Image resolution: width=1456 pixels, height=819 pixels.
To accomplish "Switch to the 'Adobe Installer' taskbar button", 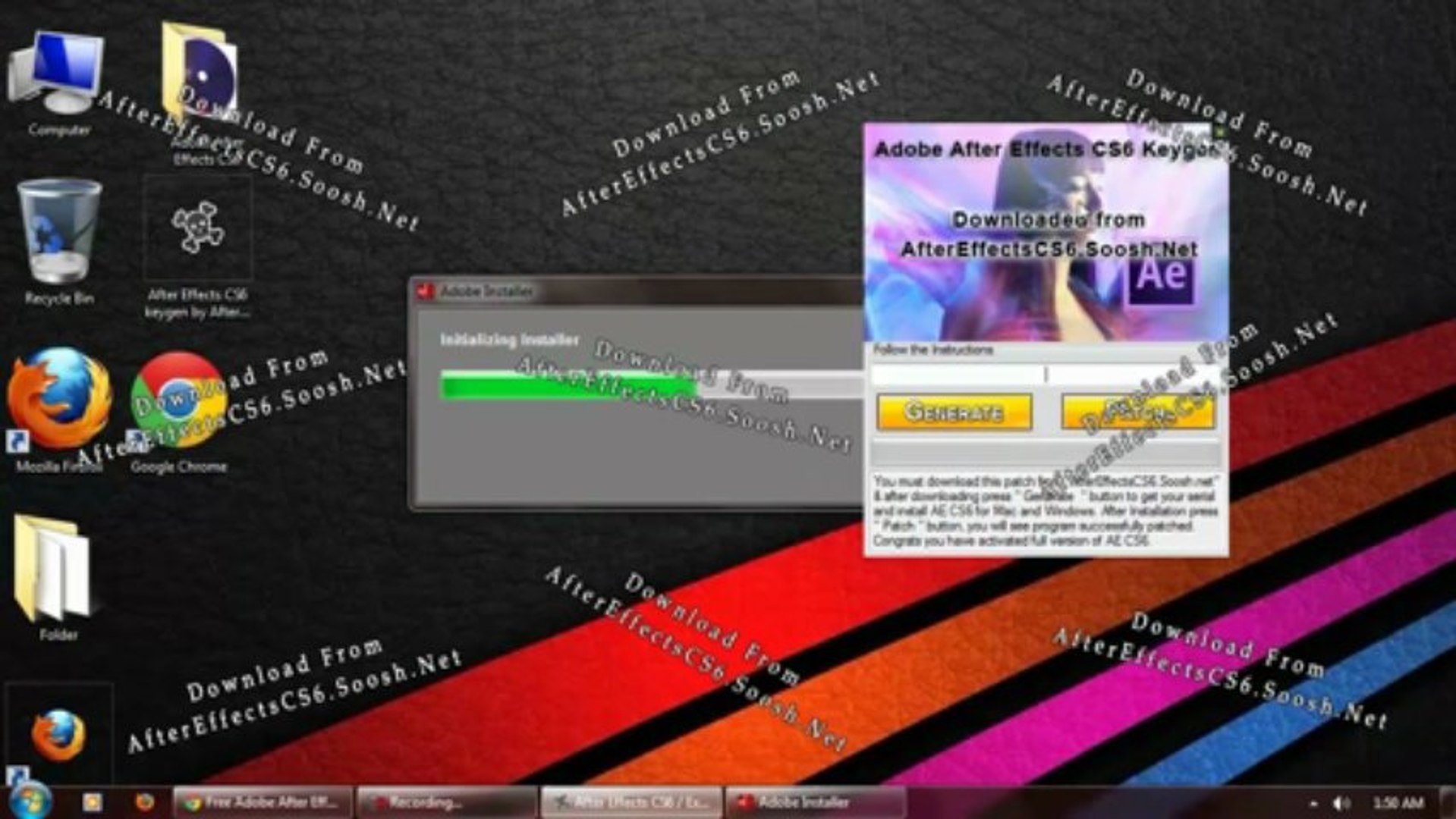I will [x=815, y=802].
